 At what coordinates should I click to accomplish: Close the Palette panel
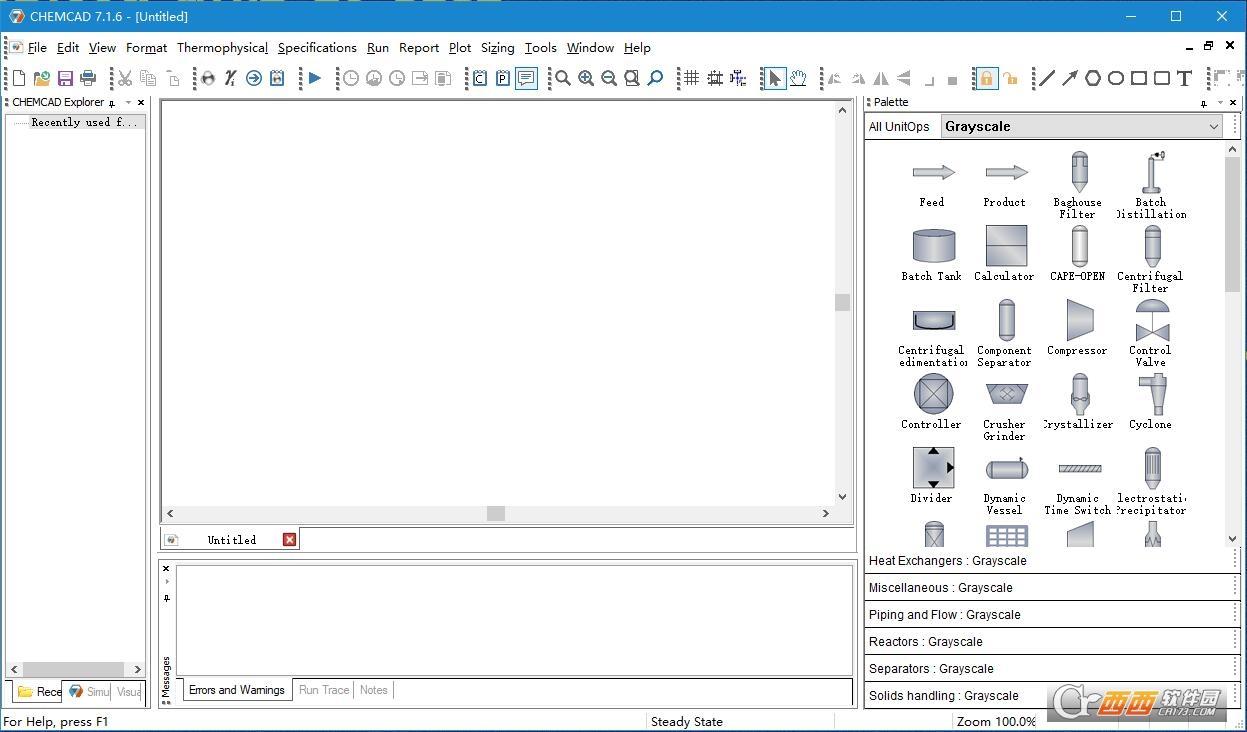1232,103
